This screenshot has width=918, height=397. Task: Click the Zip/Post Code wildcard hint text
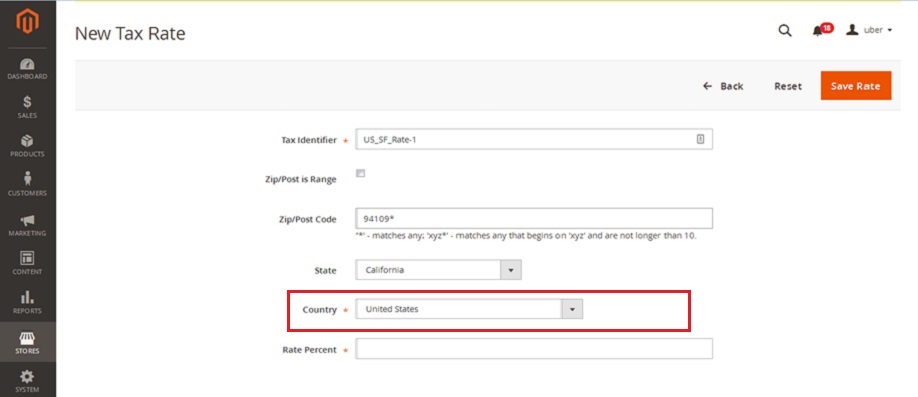pos(526,237)
